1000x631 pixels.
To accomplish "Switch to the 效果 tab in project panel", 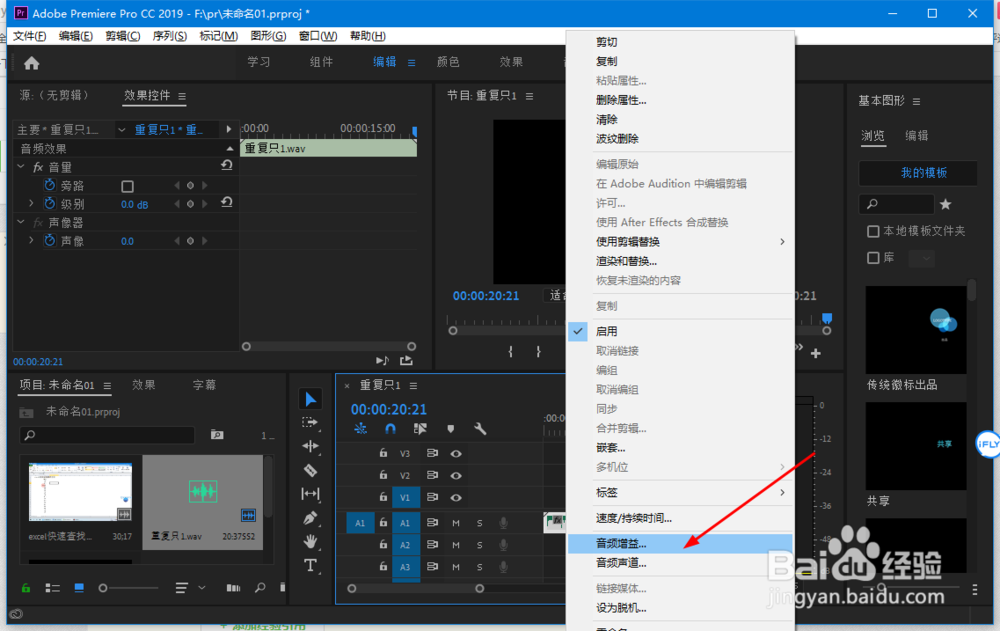I will coord(143,385).
